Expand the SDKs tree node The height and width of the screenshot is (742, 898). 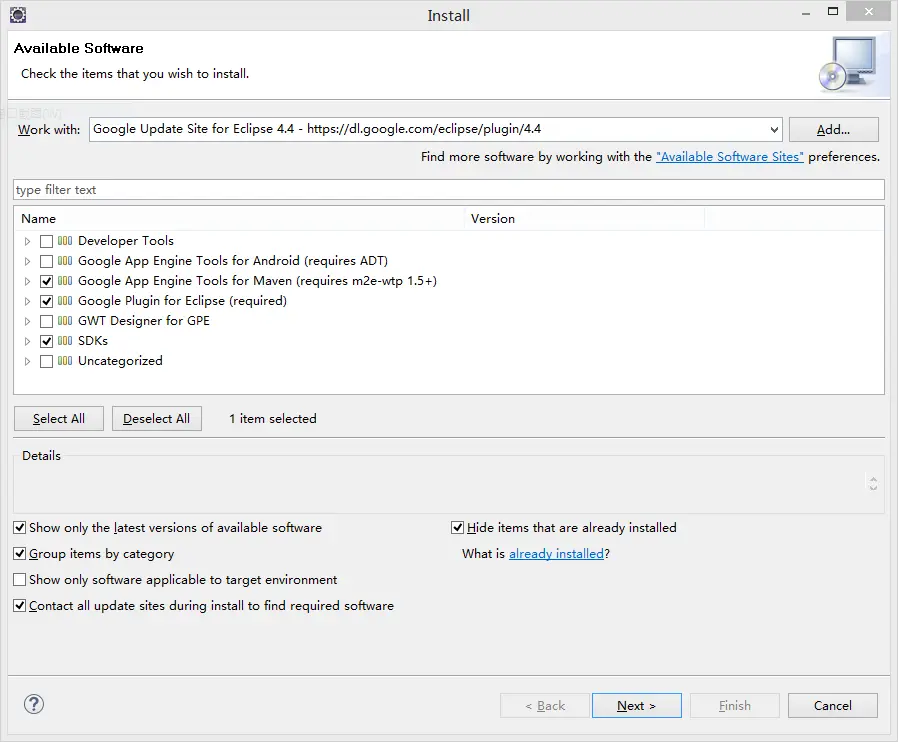coord(27,342)
